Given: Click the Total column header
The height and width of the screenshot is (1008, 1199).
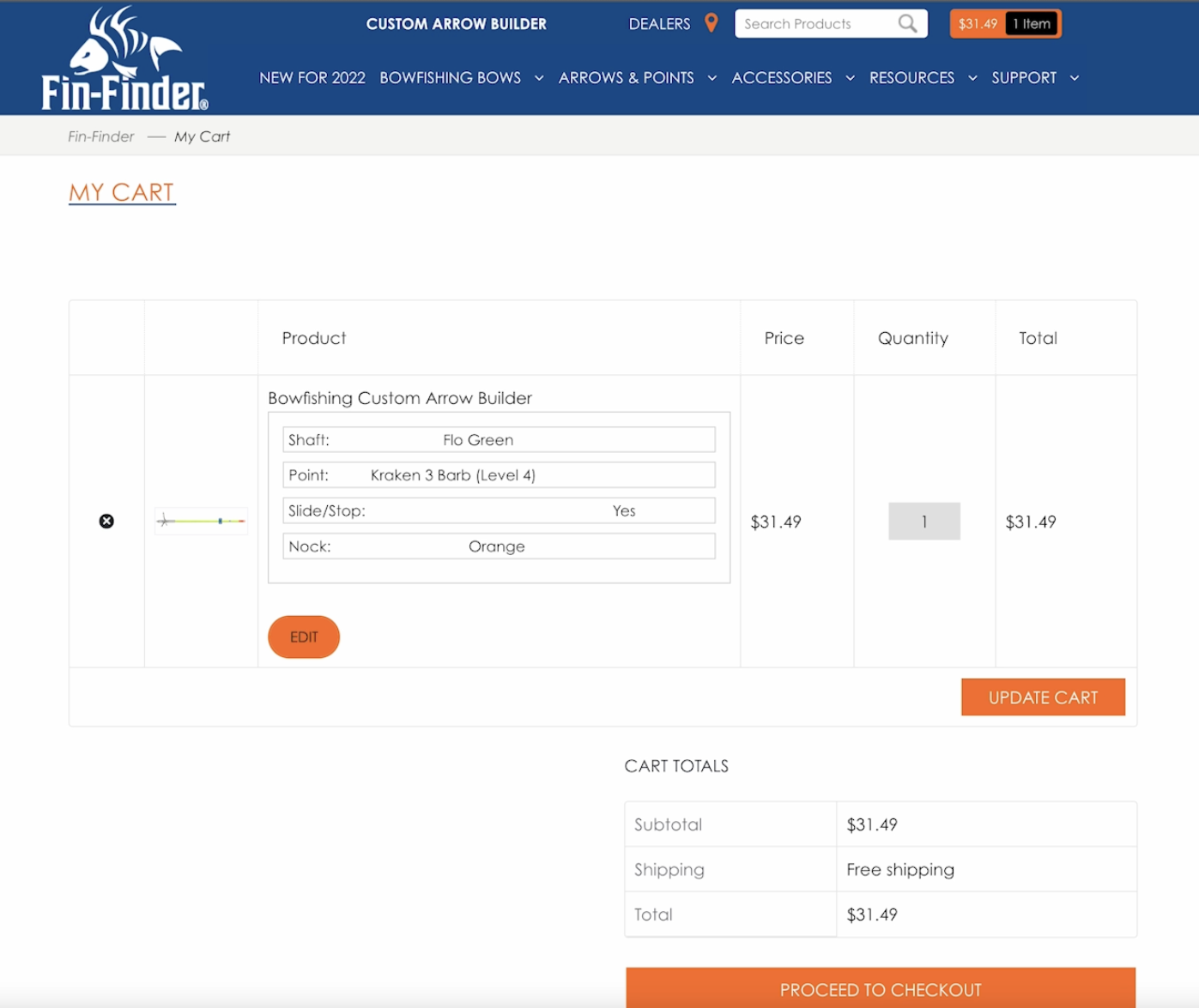Looking at the screenshot, I should click(x=1038, y=338).
